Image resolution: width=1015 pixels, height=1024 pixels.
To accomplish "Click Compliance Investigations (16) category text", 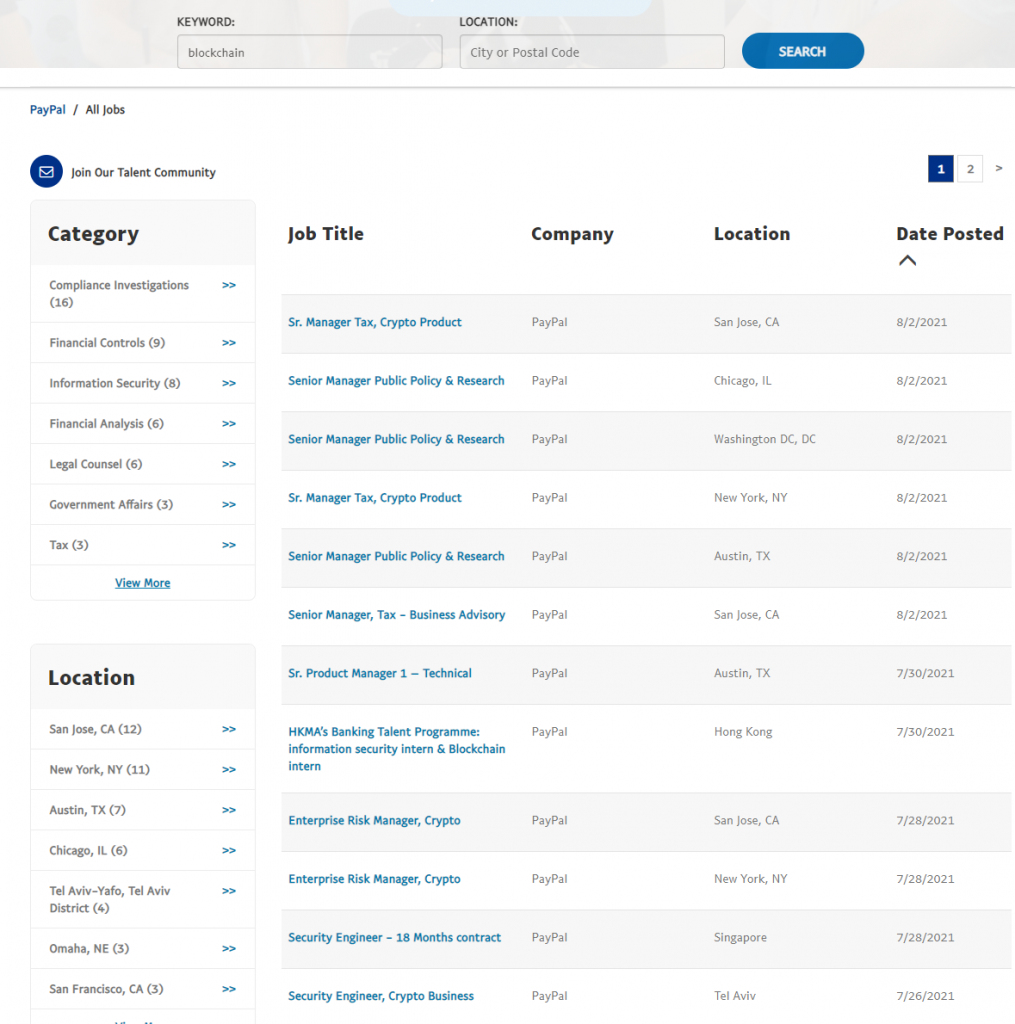I will 119,294.
